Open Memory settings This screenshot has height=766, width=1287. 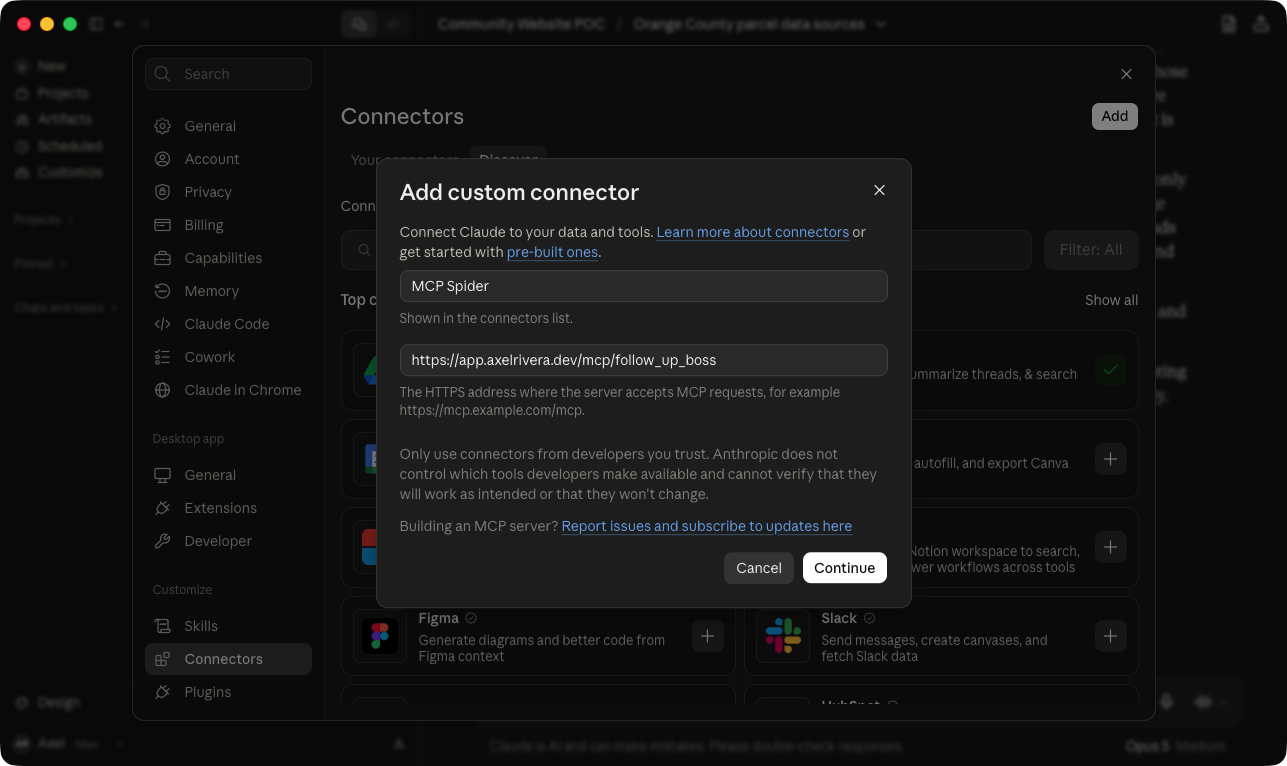pyautogui.click(x=228, y=291)
